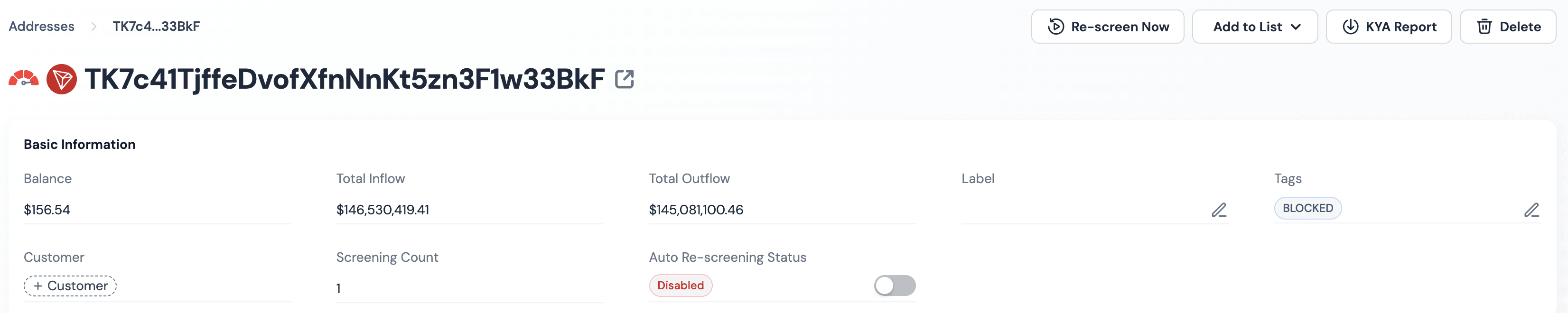
Task: Click the Tags edit pencil icon
Action: pyautogui.click(x=1531, y=210)
